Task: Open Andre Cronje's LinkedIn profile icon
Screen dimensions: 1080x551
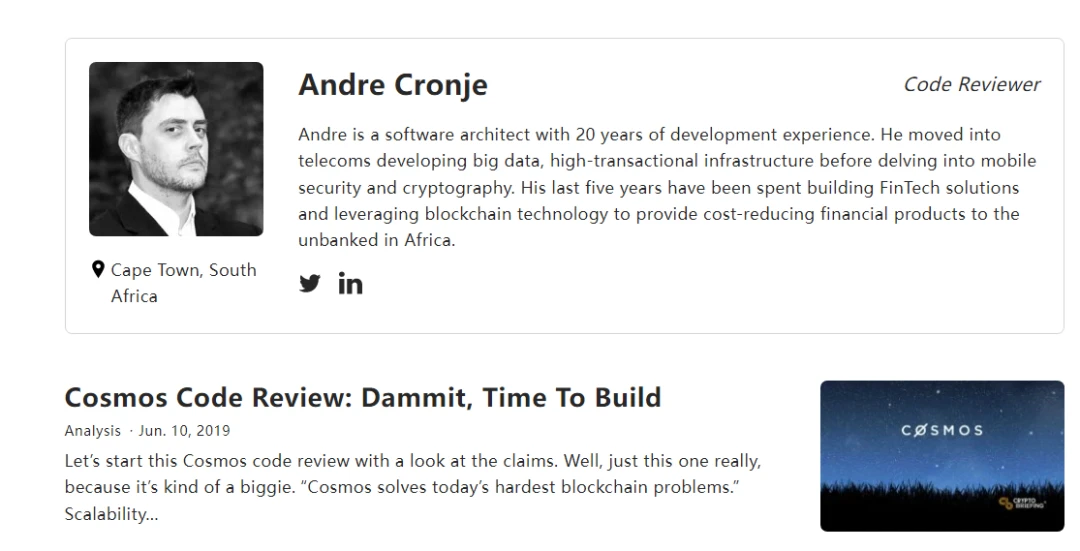Action: [350, 283]
